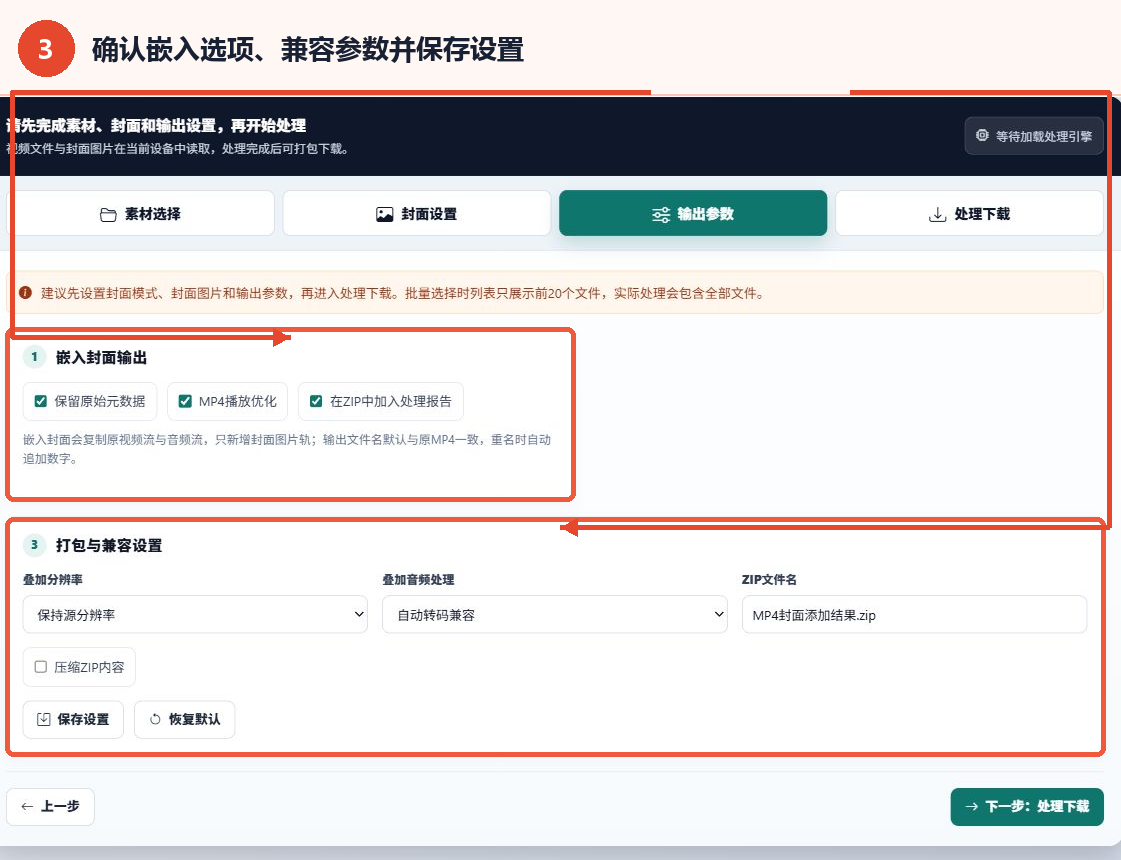
Task: Click the right arrow icon in 下一步
Action: [972, 806]
